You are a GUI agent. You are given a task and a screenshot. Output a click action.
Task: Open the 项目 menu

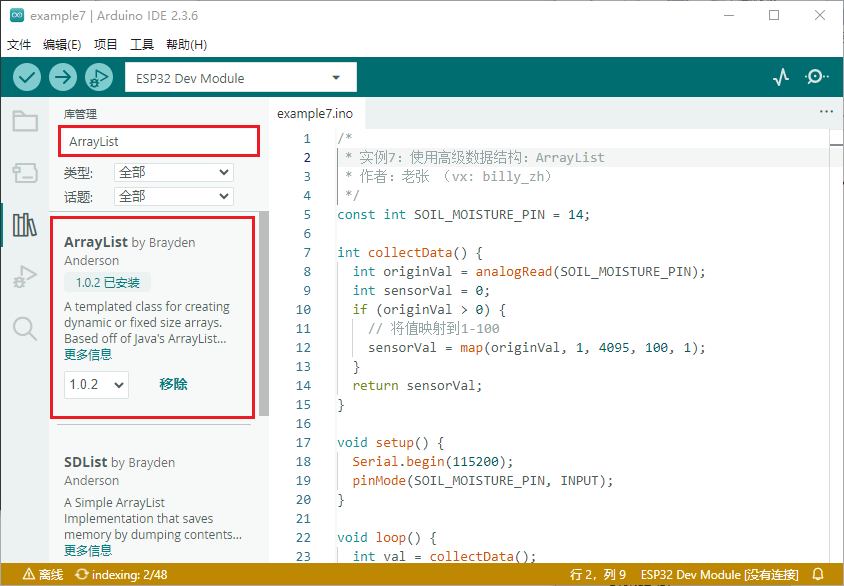(106, 45)
